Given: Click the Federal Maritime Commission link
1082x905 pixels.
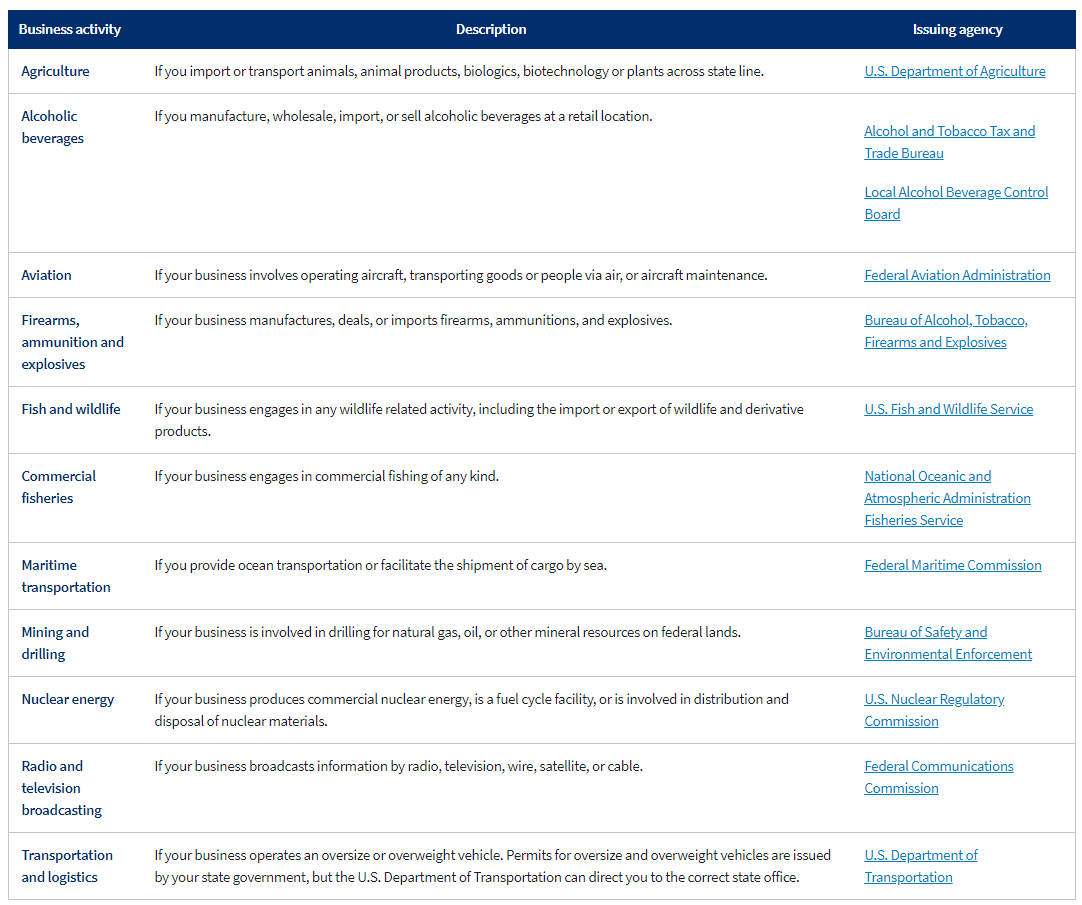Looking at the screenshot, I should coord(953,565).
